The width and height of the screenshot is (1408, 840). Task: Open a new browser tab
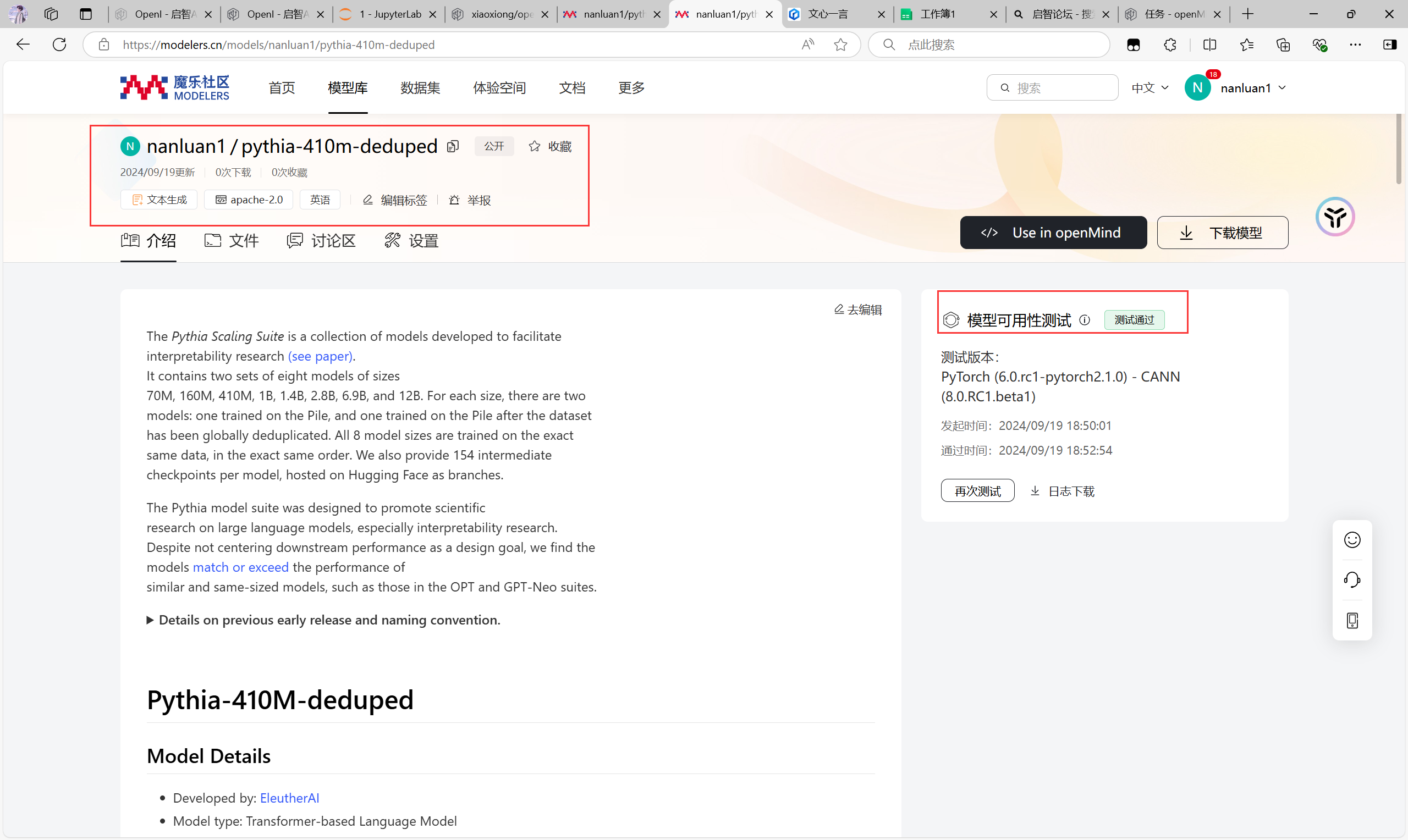1248,14
